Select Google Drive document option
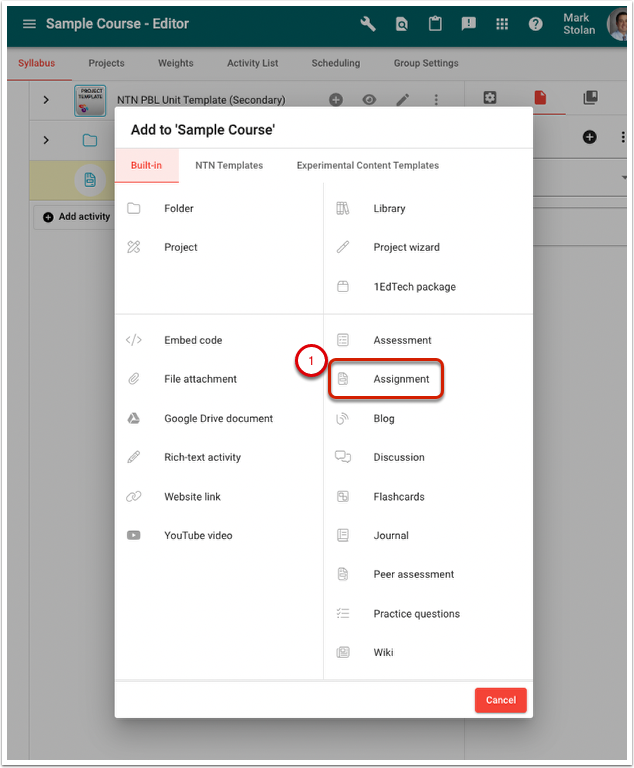The width and height of the screenshot is (634, 768). pos(218,418)
